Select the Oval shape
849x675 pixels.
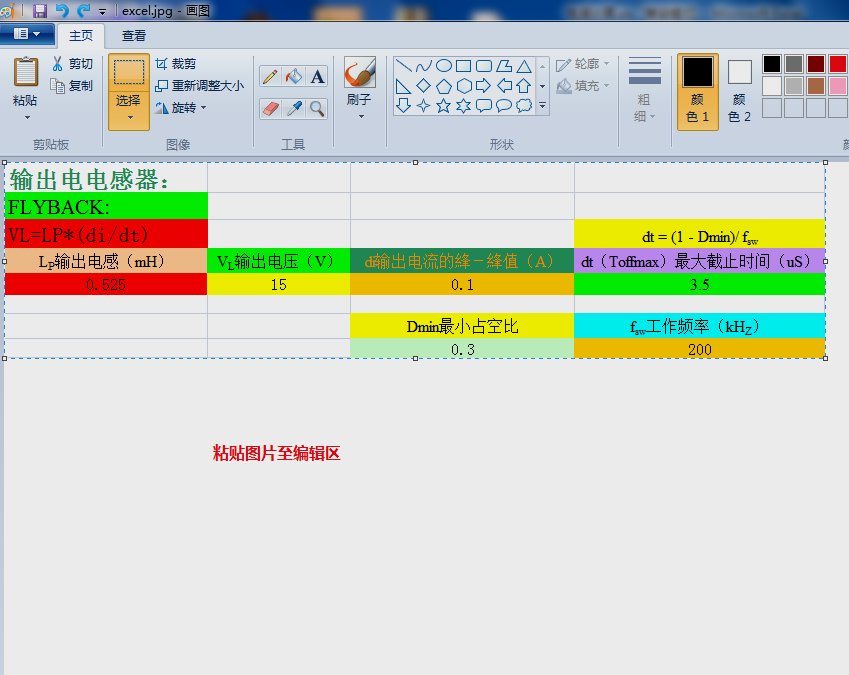click(443, 66)
